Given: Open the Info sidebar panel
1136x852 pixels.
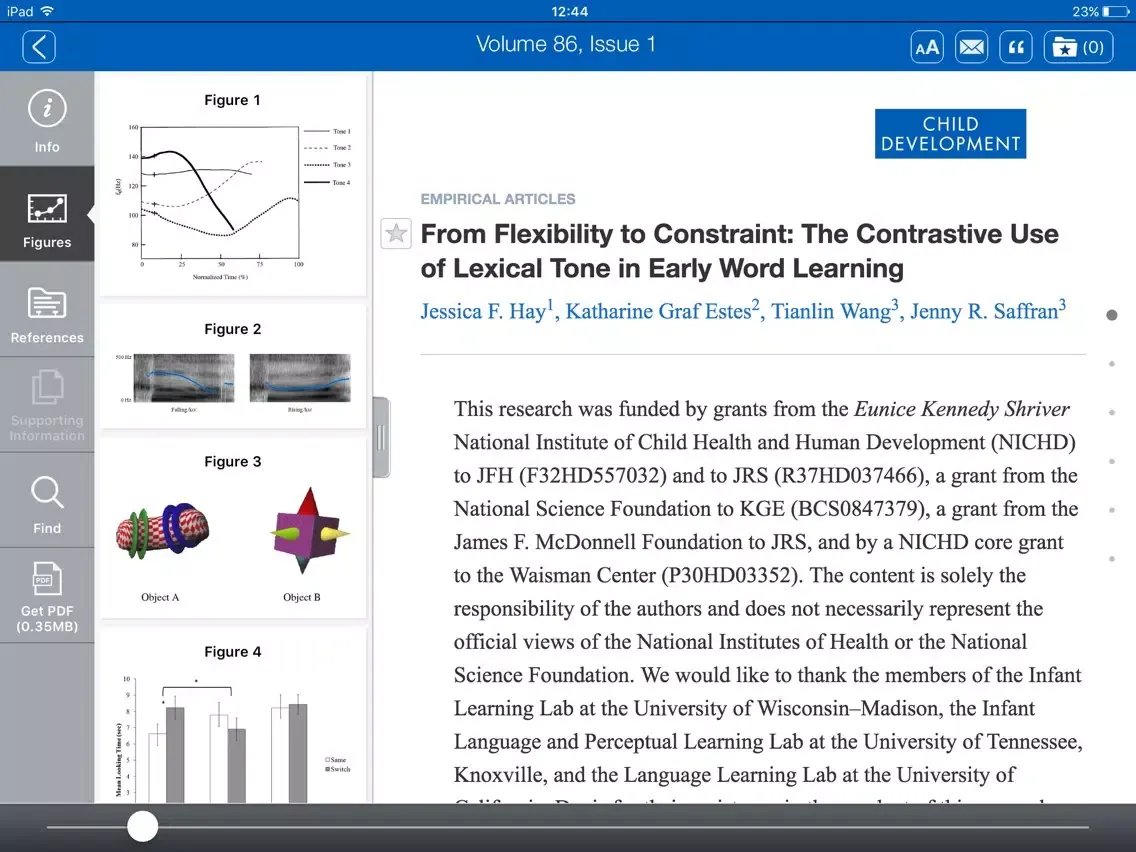Looking at the screenshot, I should 47,120.
